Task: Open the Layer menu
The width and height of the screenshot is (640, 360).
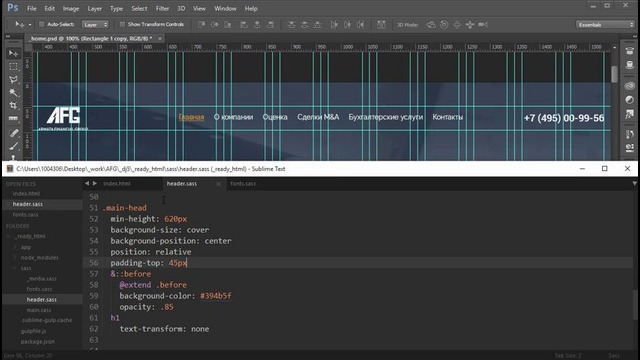Action: [95, 8]
